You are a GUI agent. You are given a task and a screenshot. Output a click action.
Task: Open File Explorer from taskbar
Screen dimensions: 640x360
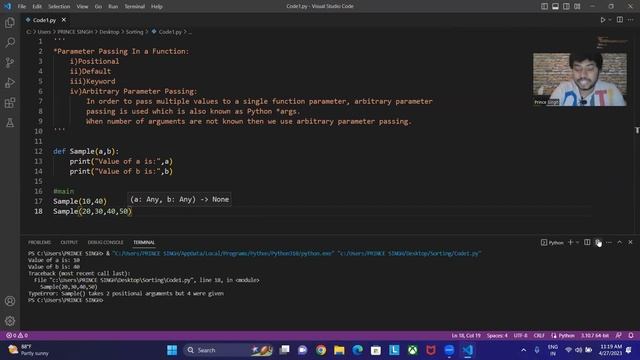[339, 350]
